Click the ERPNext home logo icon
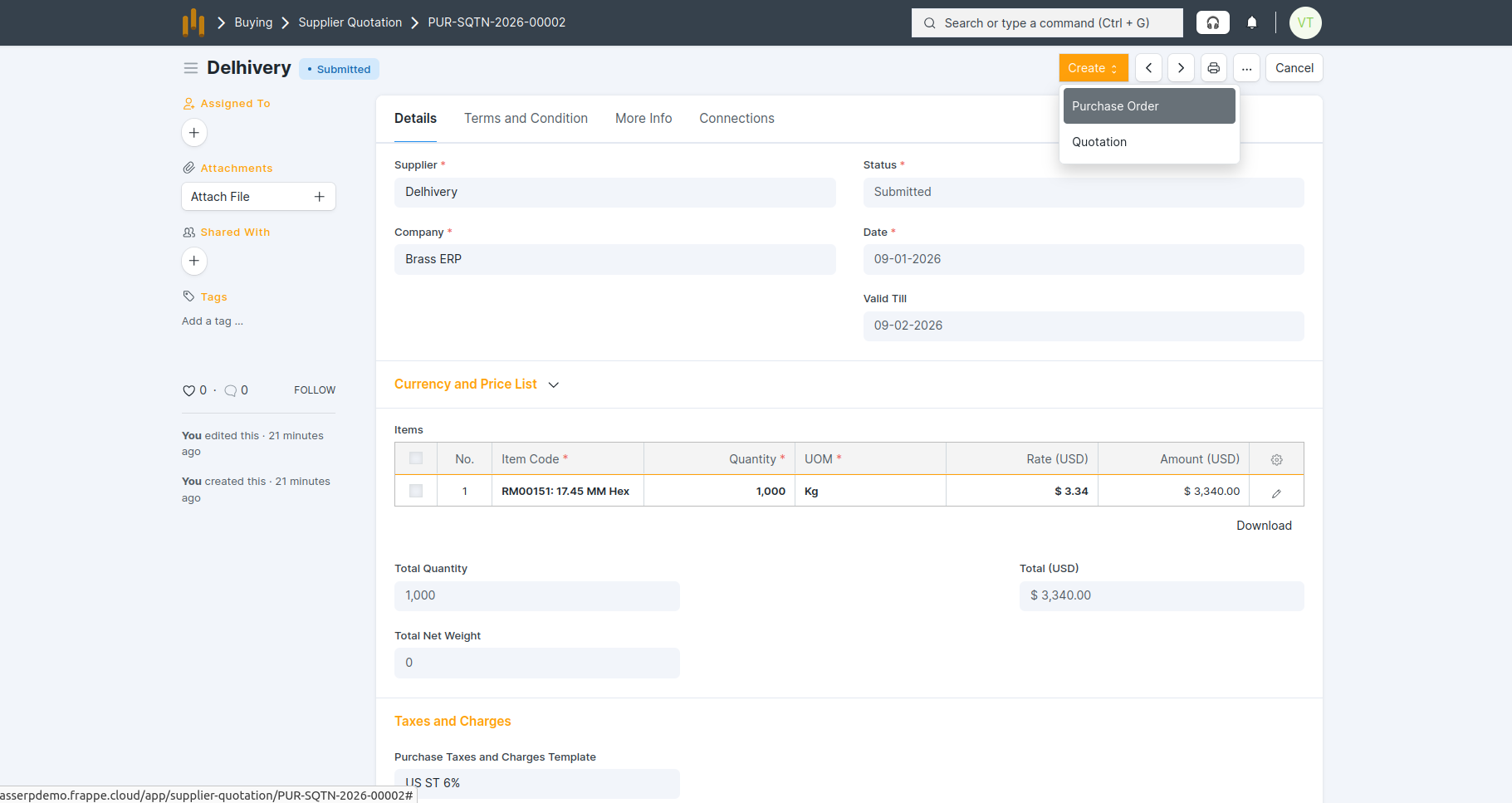 [193, 22]
